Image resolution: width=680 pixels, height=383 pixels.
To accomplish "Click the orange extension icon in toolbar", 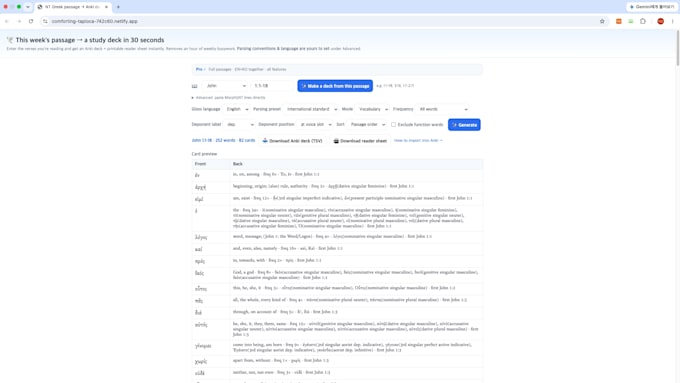I will click(619, 21).
